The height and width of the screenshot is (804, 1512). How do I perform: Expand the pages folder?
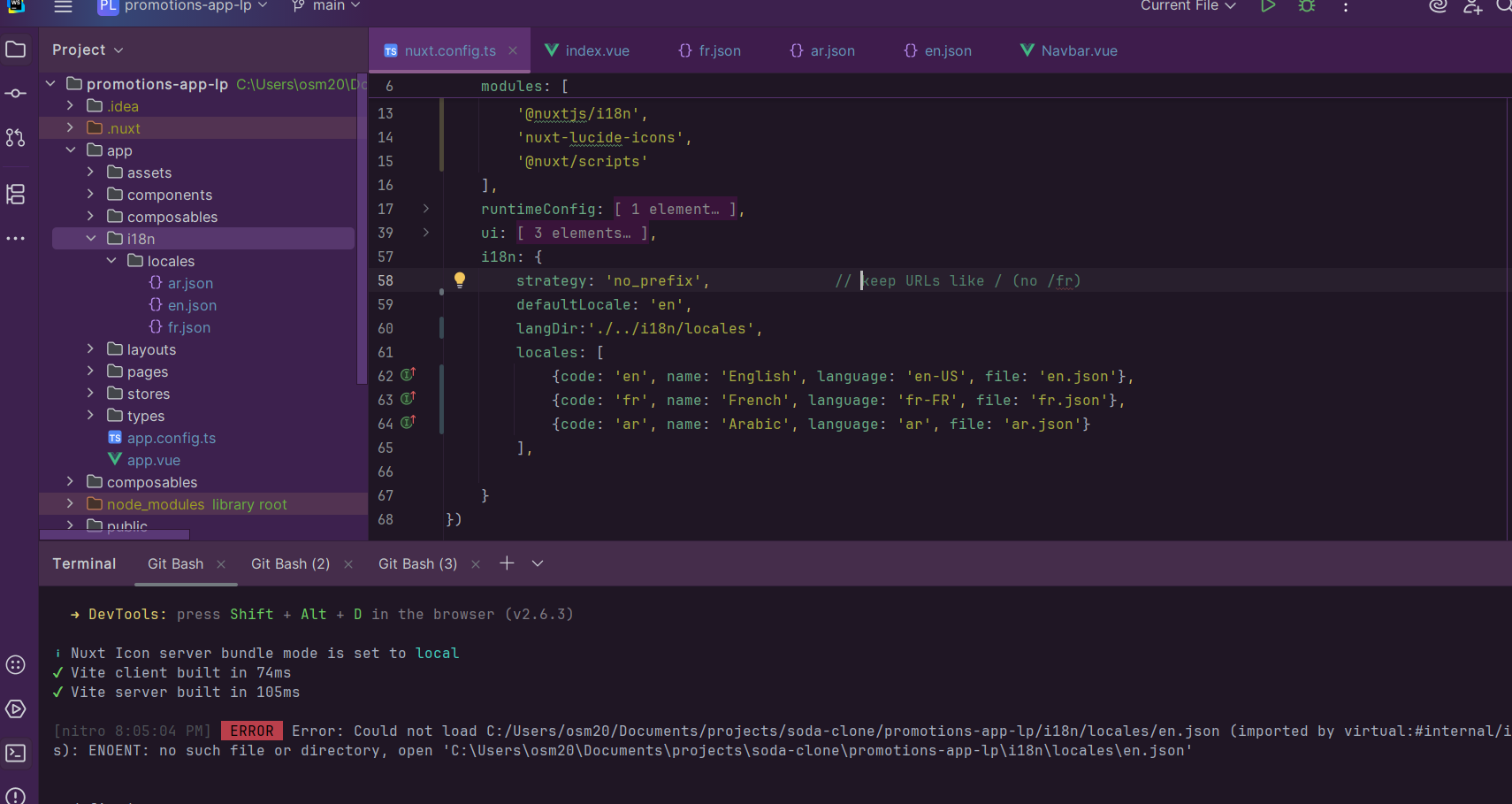click(91, 371)
